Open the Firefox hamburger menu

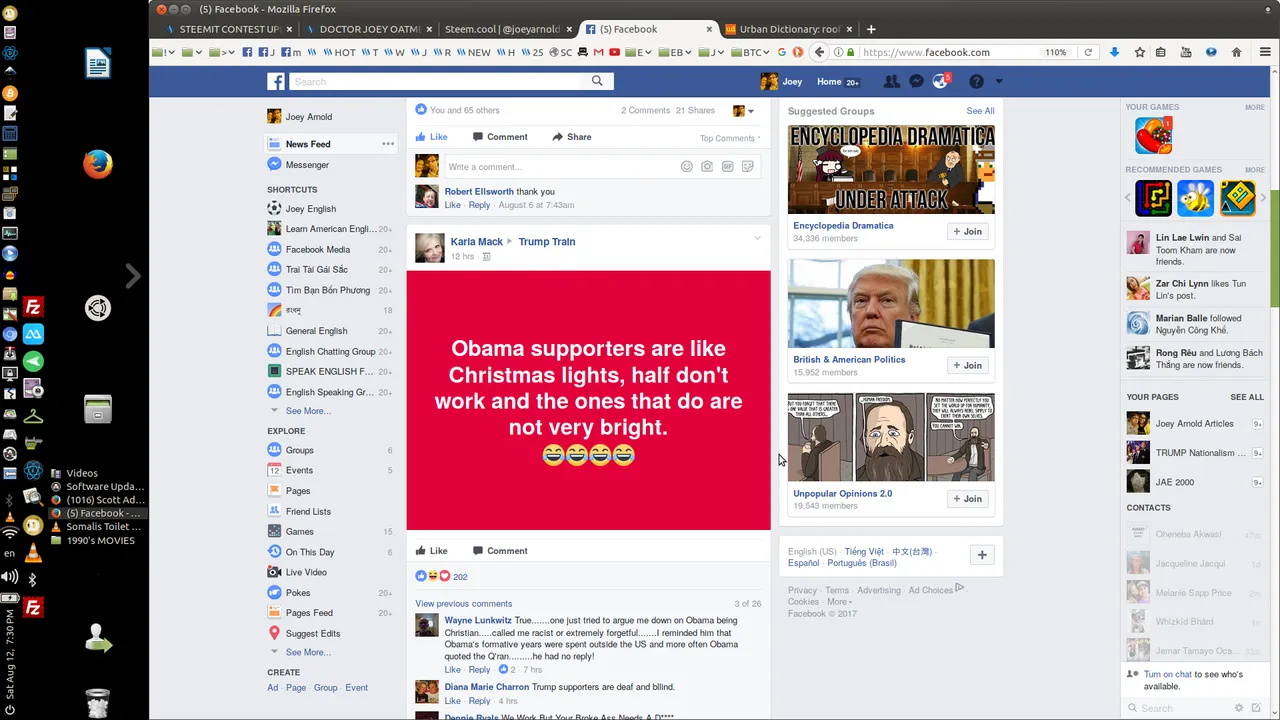pyautogui.click(x=1265, y=52)
